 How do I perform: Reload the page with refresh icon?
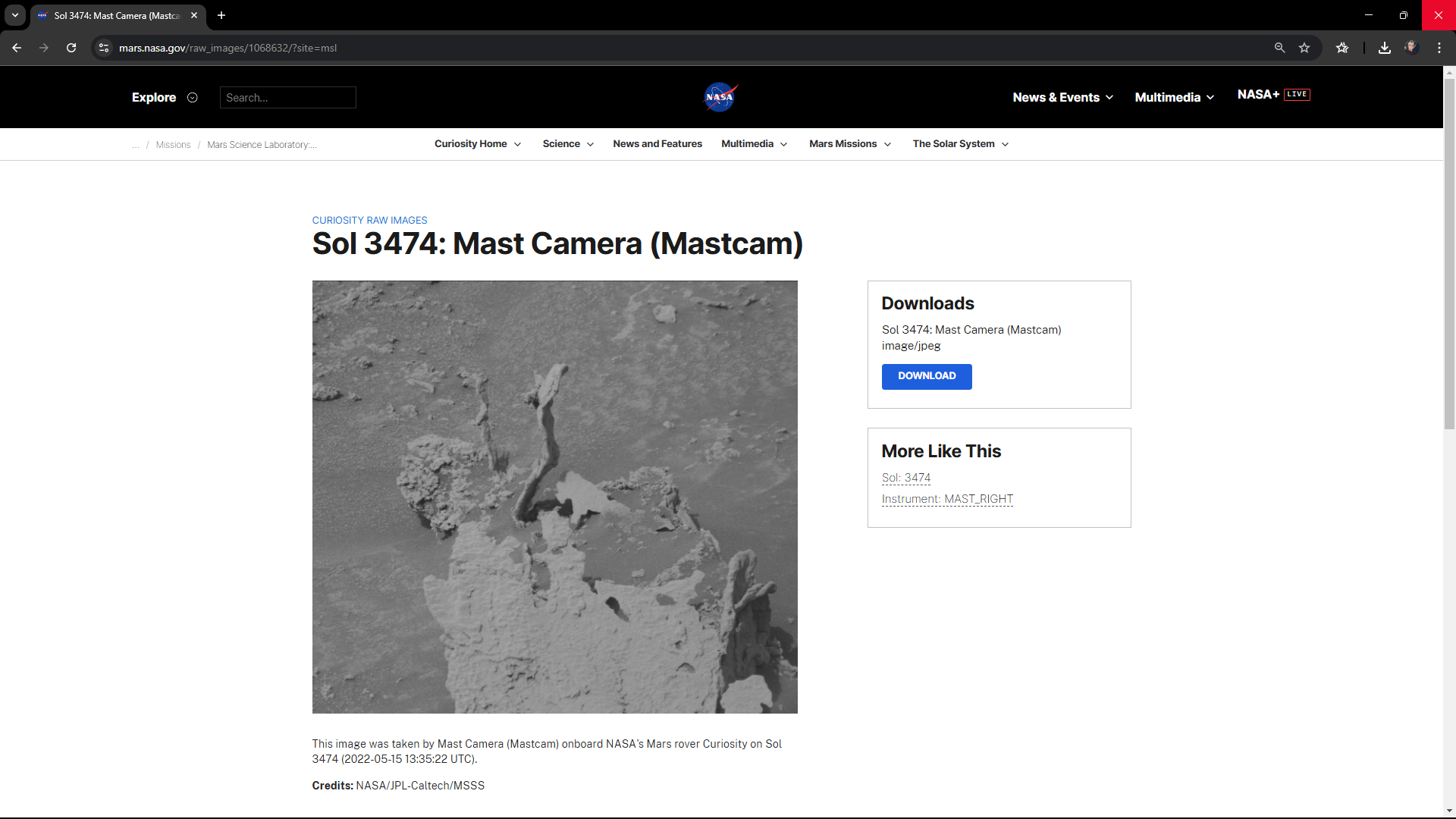point(71,48)
